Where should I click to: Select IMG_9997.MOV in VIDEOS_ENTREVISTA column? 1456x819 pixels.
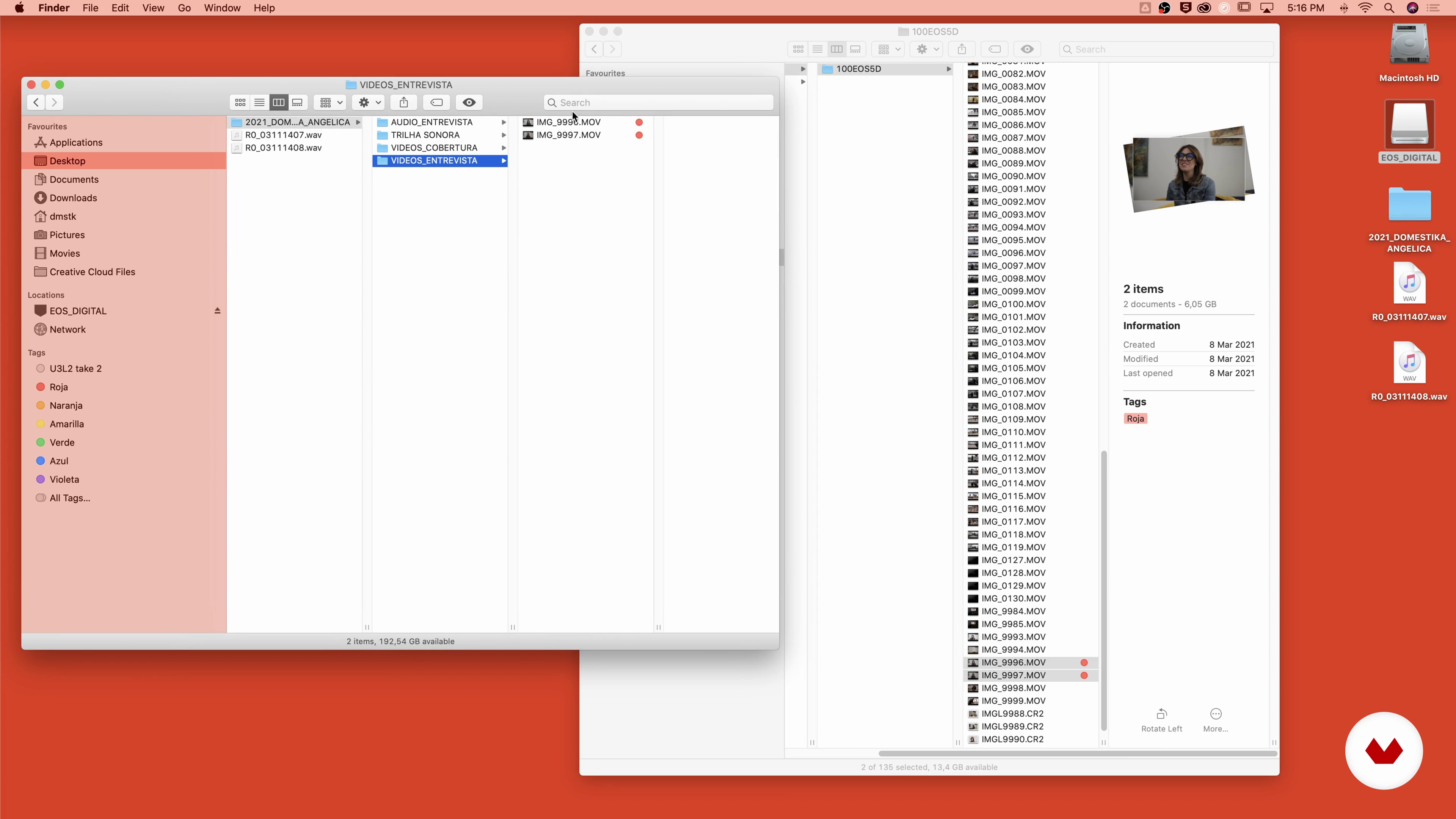585,135
